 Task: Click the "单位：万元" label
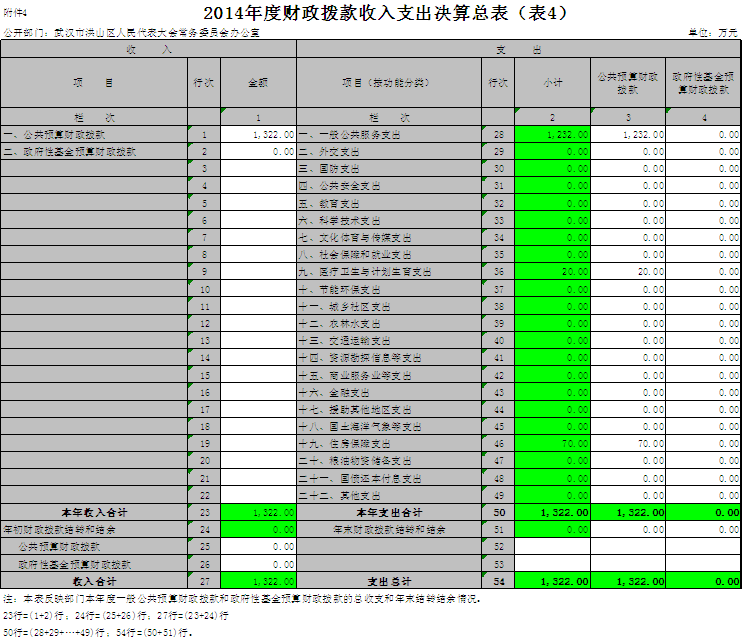pos(714,34)
